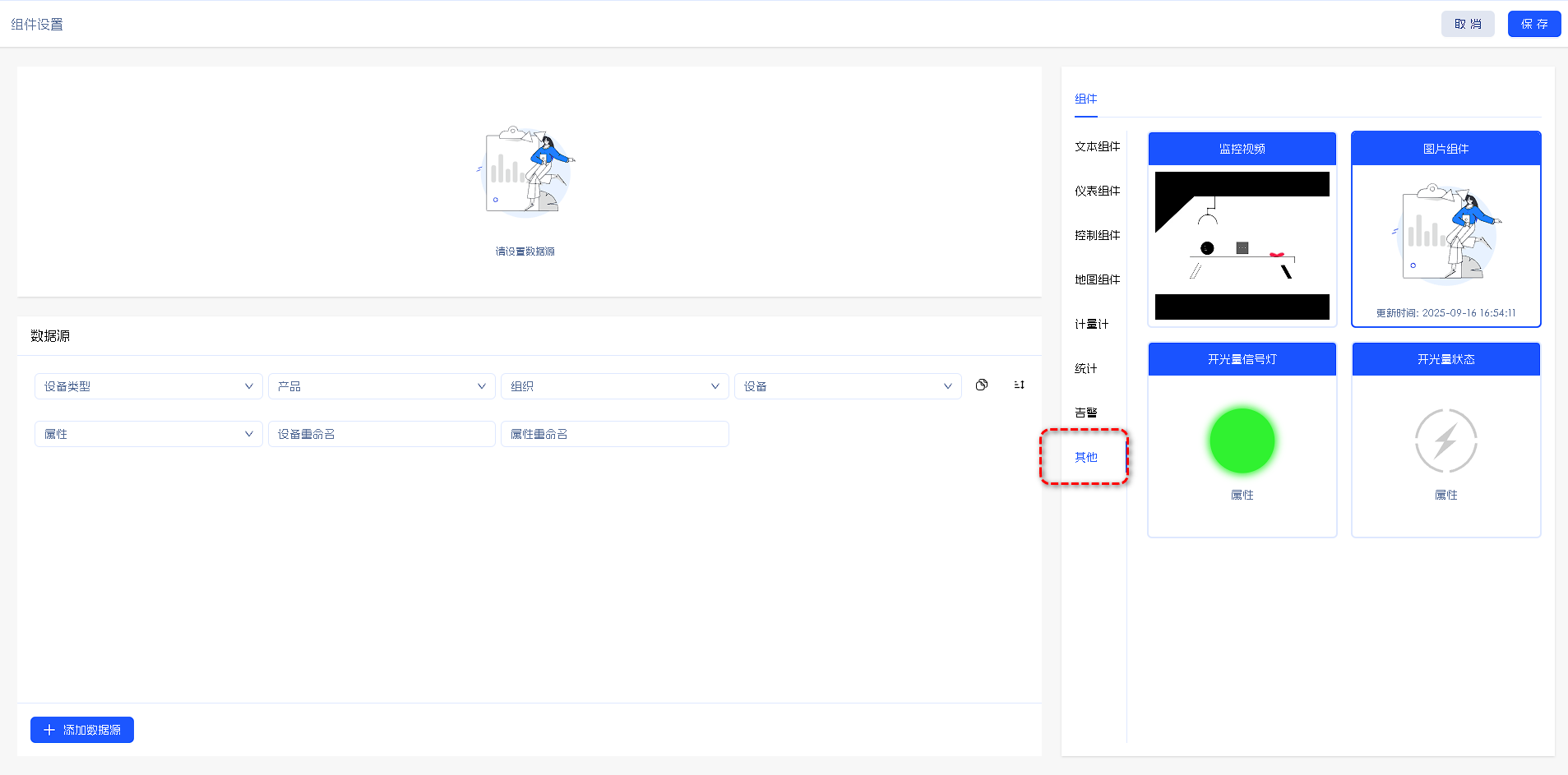Expand the 设备 selector
Screen dimensions: 1568x775
pyautogui.click(x=847, y=386)
